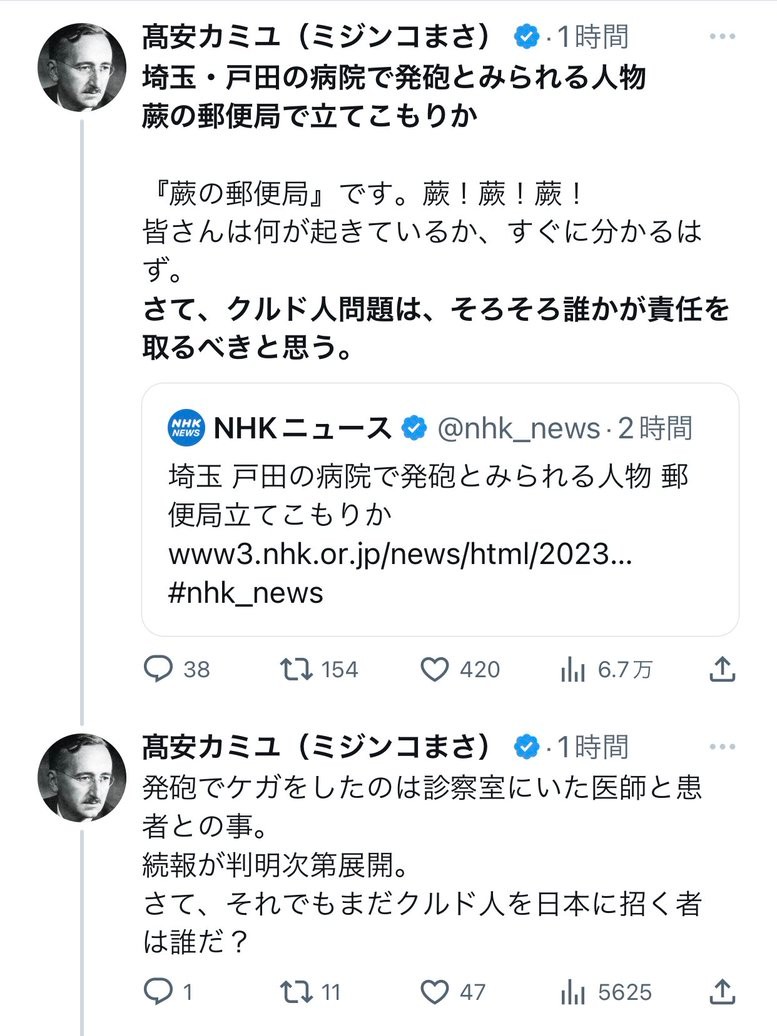Share the second tweet
Image resolution: width=777 pixels, height=1036 pixels.
(722, 990)
